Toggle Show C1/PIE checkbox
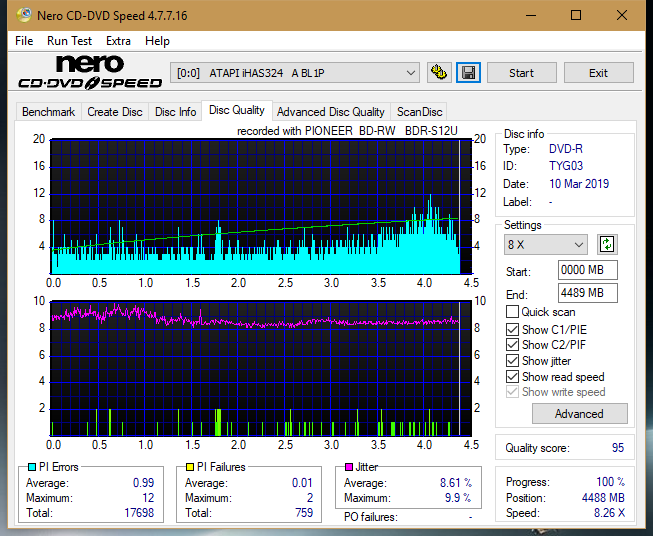 click(512, 329)
